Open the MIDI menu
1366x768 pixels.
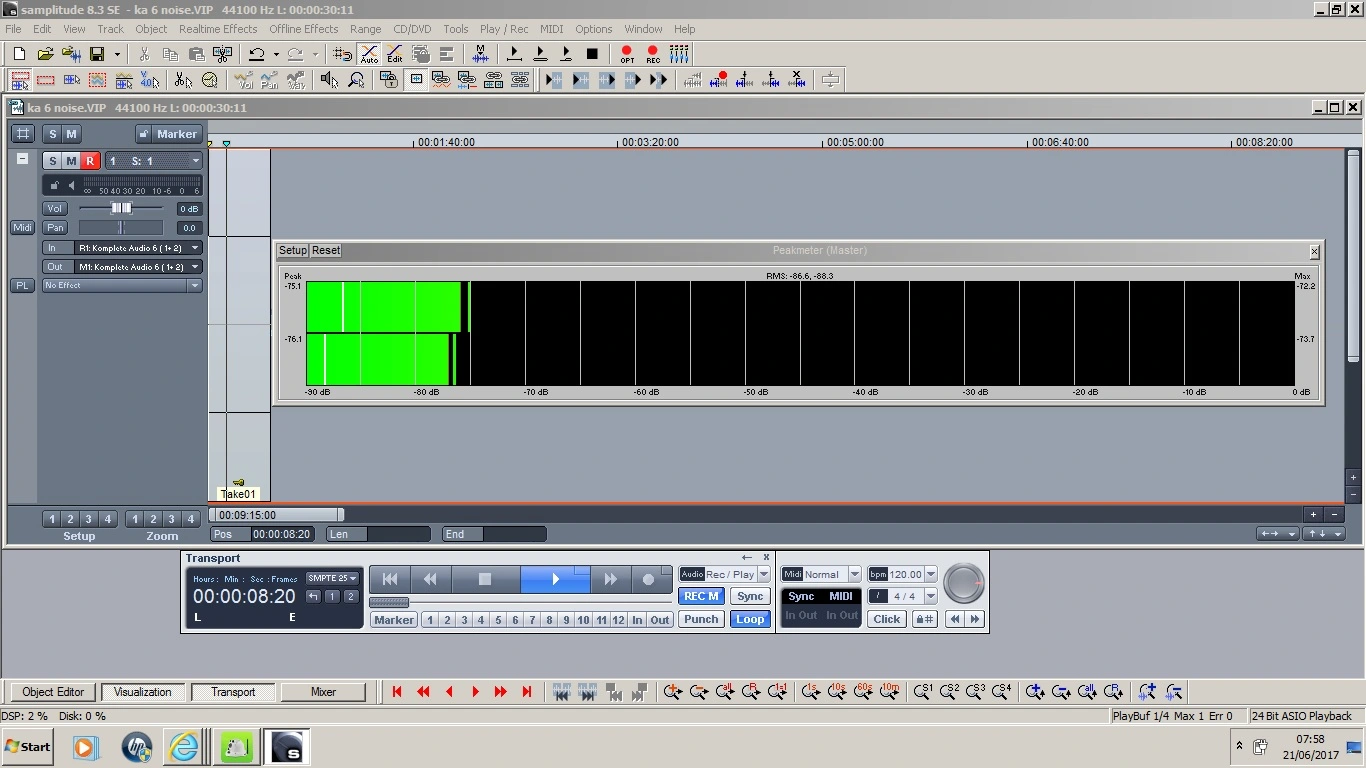coord(551,29)
